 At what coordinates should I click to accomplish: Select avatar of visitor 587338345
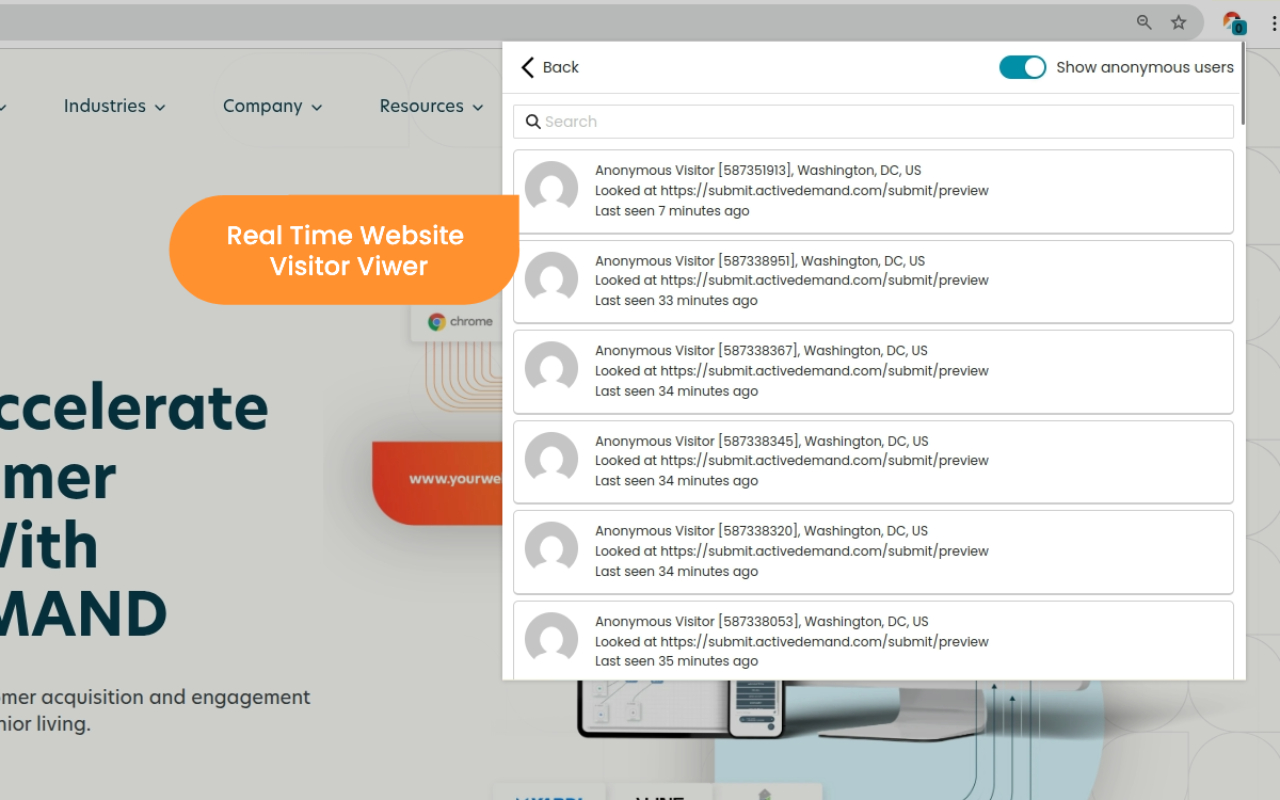pyautogui.click(x=552, y=459)
